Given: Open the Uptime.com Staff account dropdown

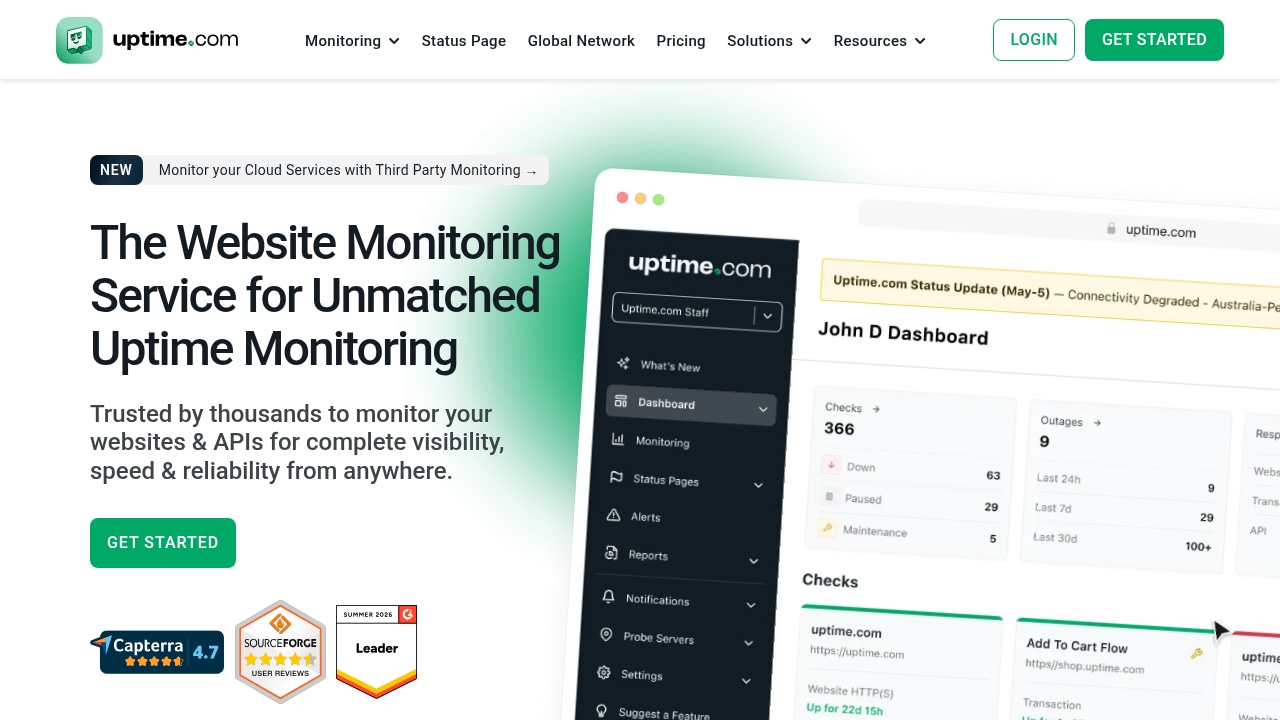Looking at the screenshot, I should pyautogui.click(x=696, y=312).
